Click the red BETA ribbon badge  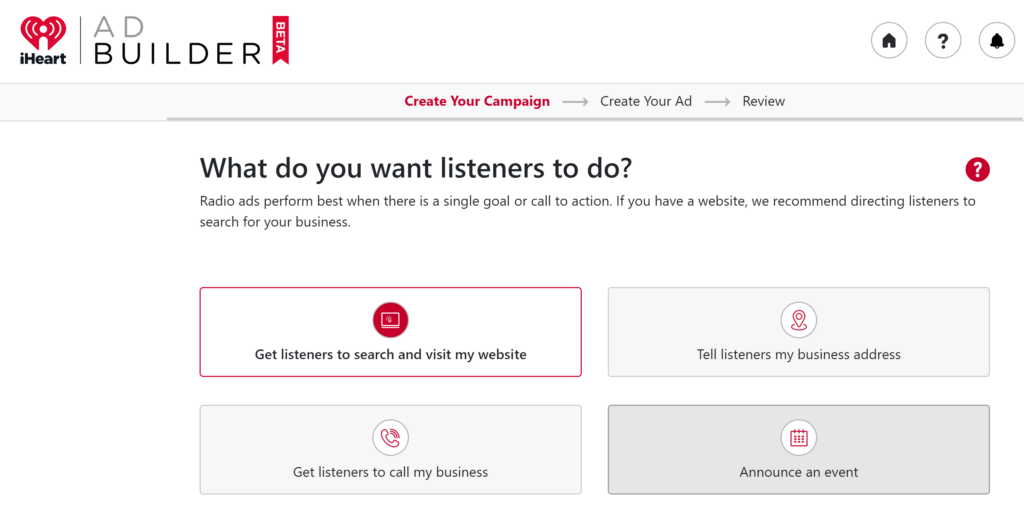281,40
